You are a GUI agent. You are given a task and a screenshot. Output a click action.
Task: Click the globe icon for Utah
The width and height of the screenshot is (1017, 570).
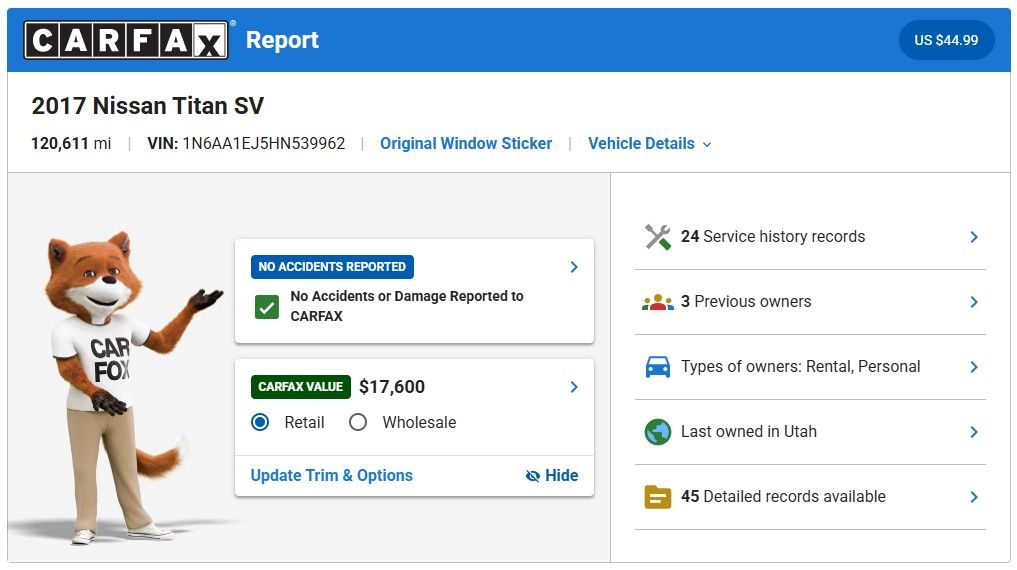[657, 432]
